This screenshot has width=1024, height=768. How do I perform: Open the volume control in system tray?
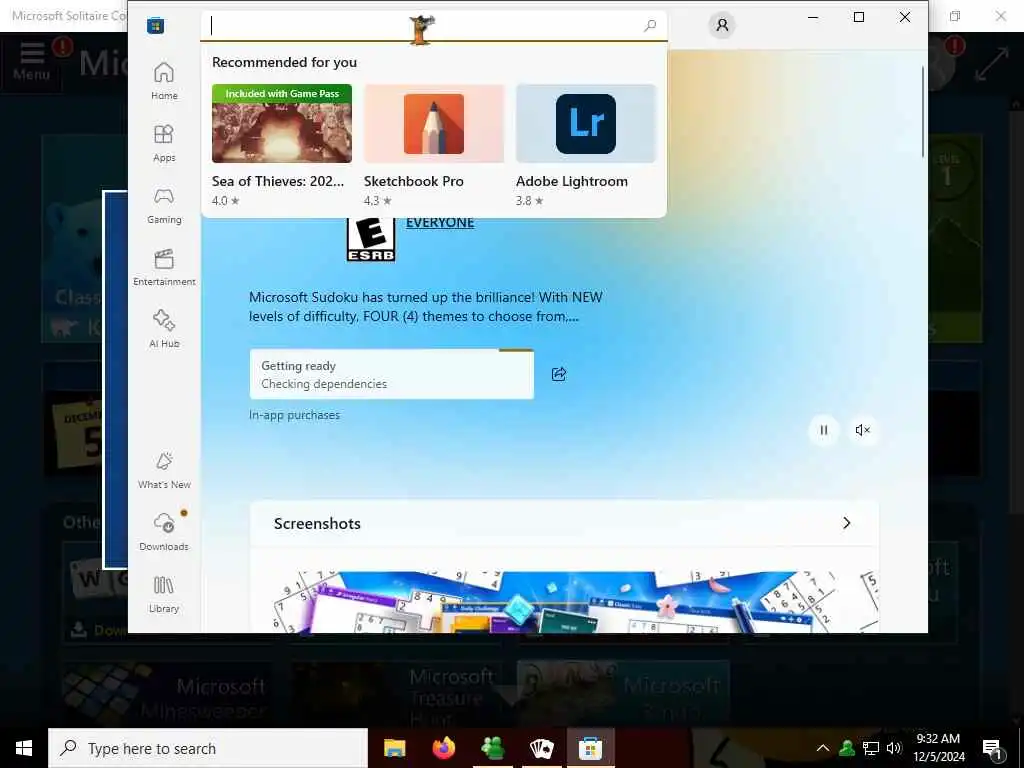click(x=894, y=748)
